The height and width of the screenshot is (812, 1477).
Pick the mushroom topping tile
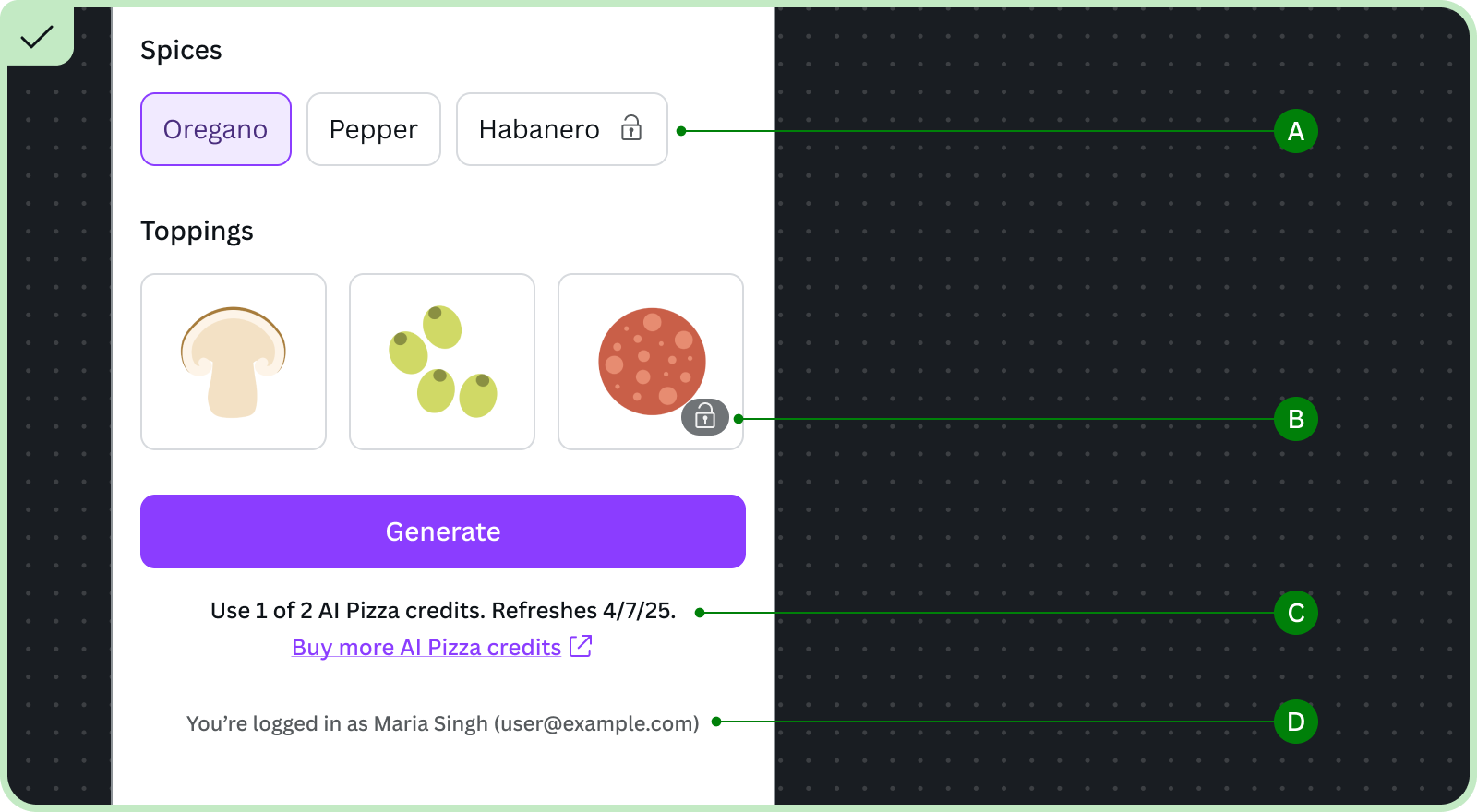(x=234, y=362)
